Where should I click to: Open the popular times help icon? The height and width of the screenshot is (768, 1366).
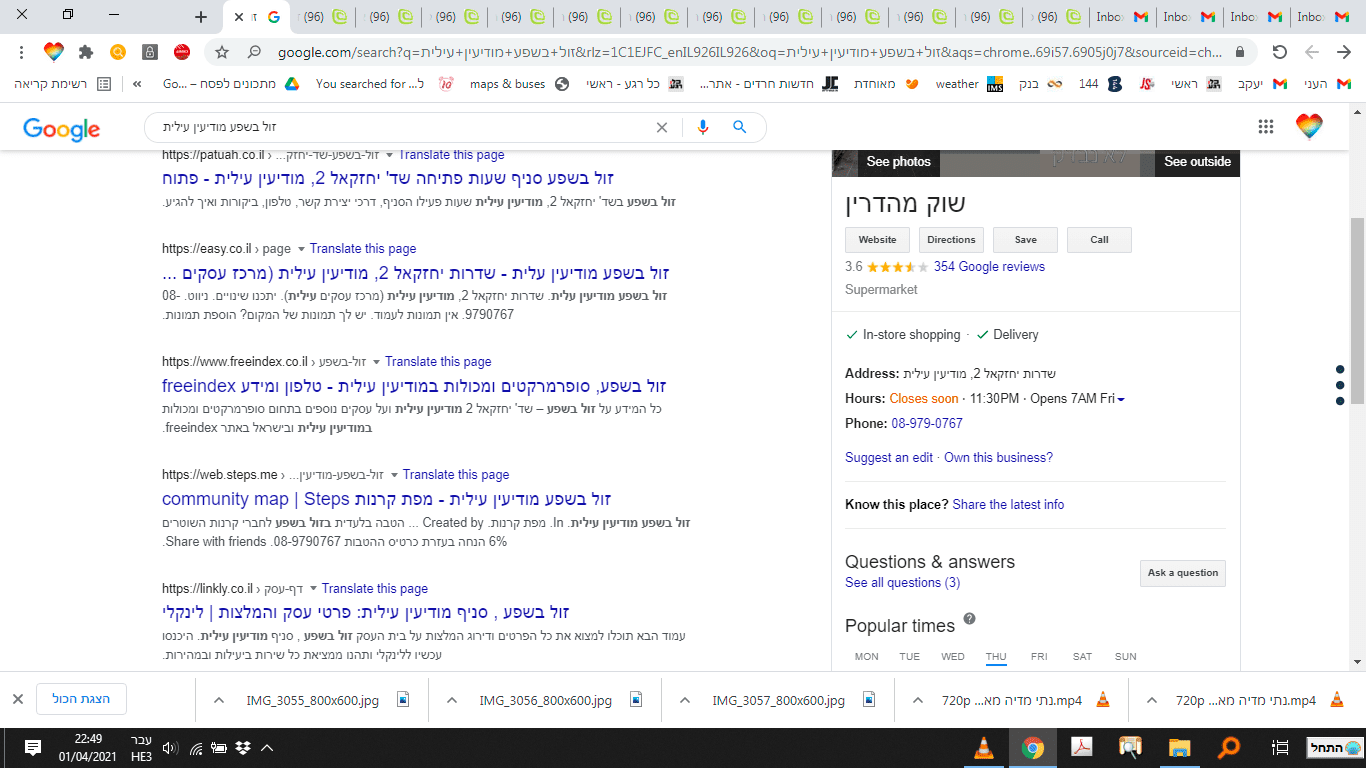(x=969, y=619)
